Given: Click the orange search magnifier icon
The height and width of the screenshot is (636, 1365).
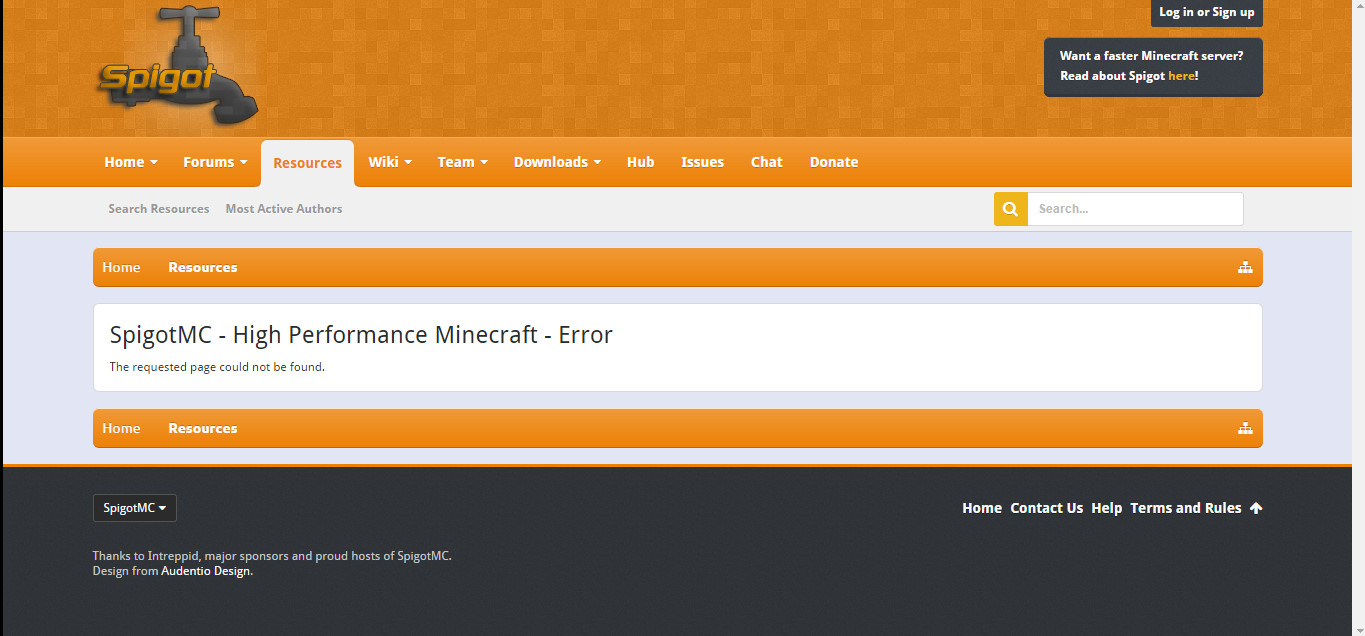Looking at the screenshot, I should coord(1010,209).
